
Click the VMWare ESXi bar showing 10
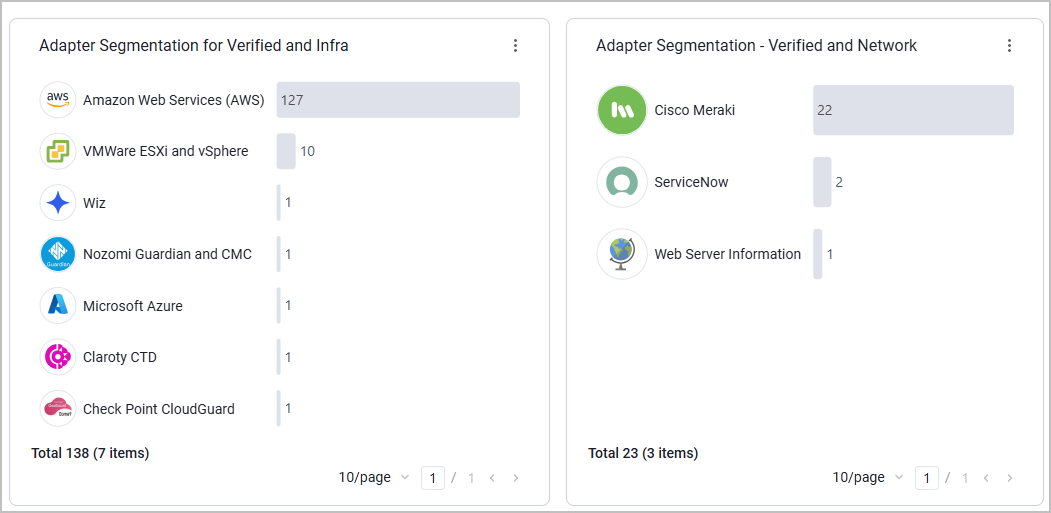pyautogui.click(x=286, y=152)
